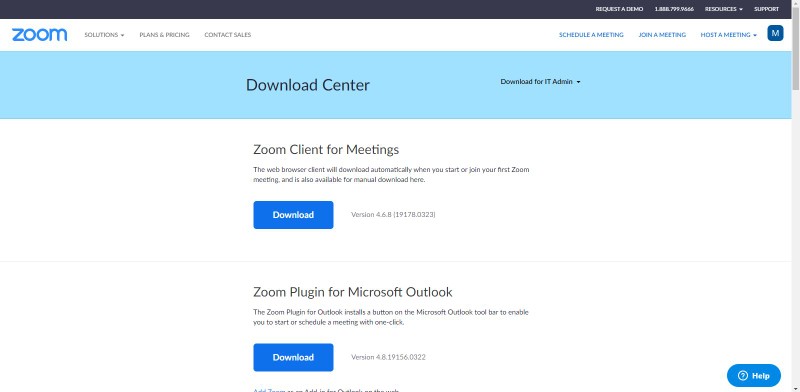Open the Support page
The height and width of the screenshot is (392, 800).
tap(766, 9)
